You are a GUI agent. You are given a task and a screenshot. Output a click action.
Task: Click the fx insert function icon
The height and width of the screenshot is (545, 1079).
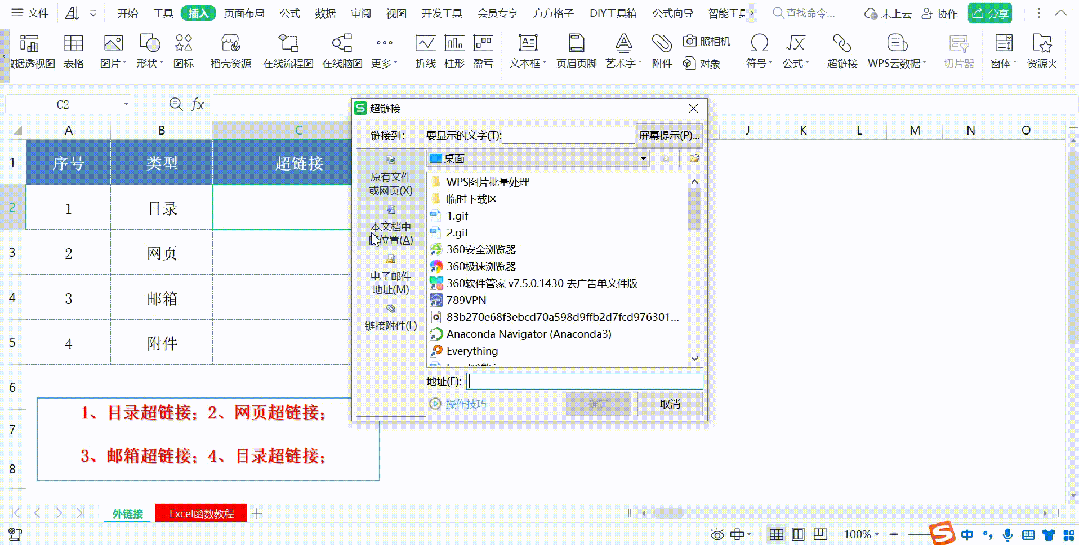coord(198,104)
